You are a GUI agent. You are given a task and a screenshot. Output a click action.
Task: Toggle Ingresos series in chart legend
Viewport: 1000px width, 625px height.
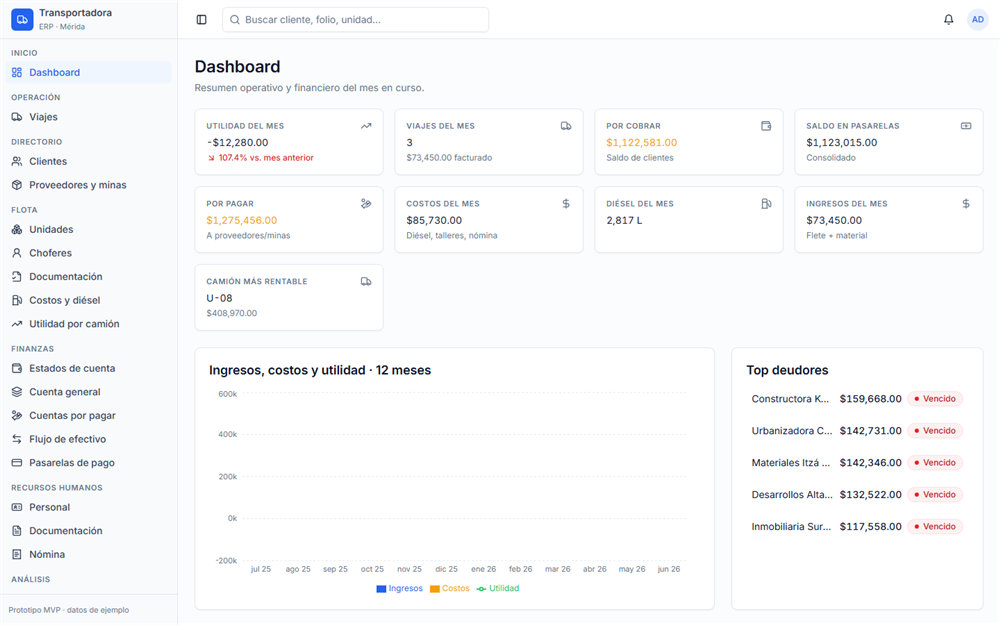[x=400, y=588]
